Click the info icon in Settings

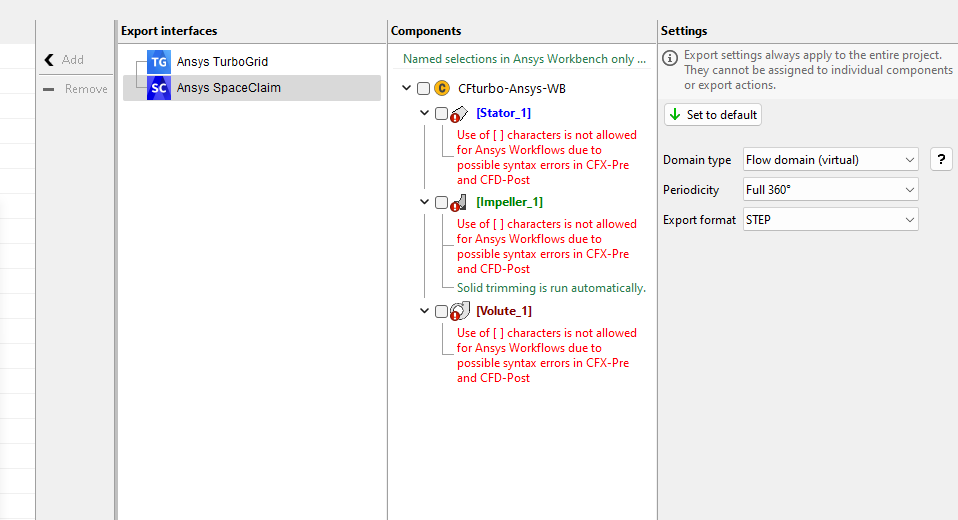click(670, 58)
